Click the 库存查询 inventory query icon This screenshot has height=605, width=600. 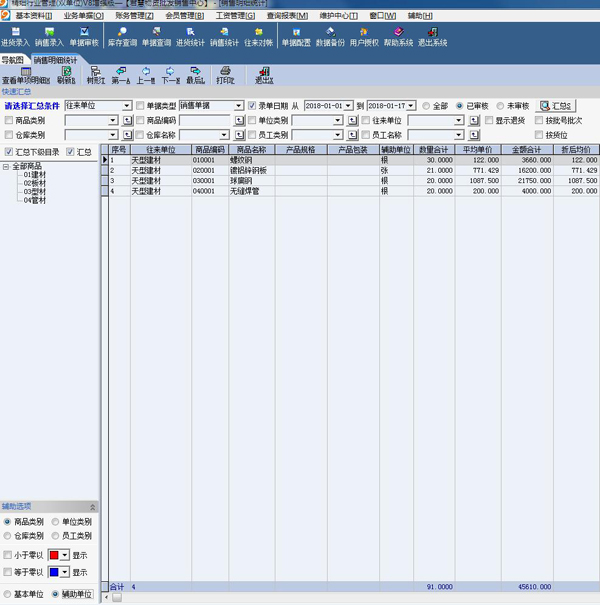coord(122,37)
